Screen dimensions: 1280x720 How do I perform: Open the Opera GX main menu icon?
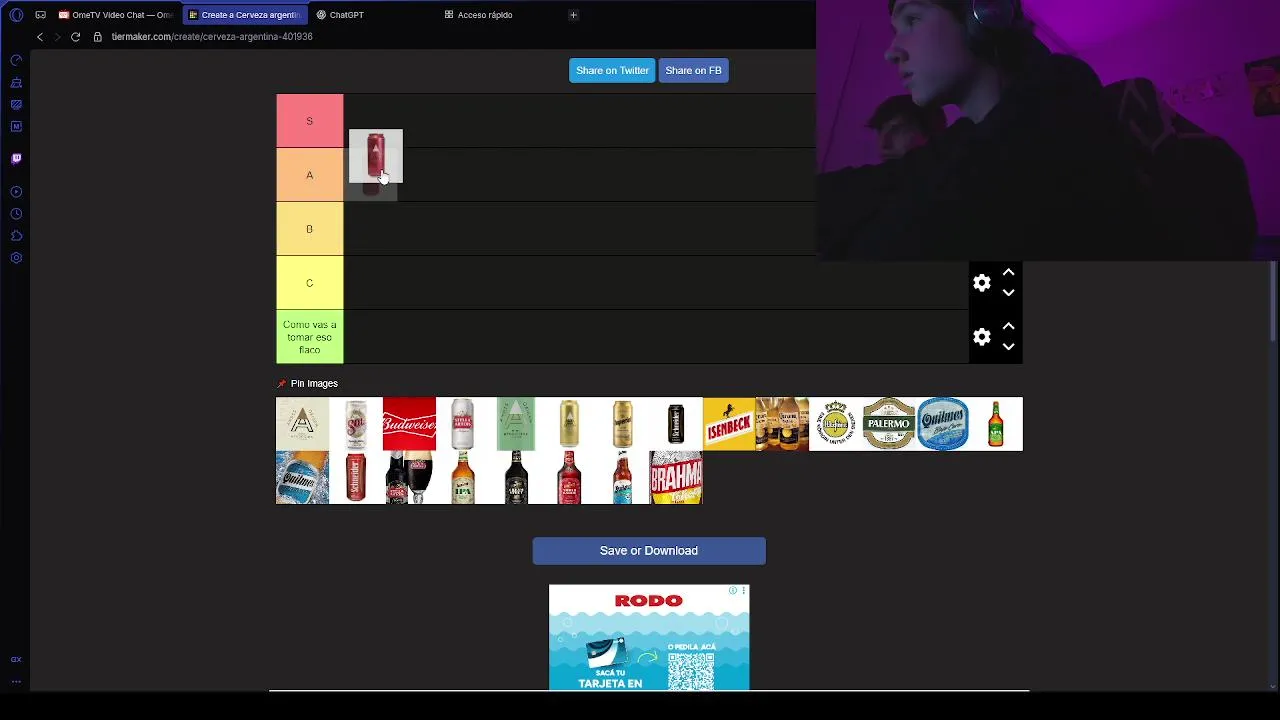pos(16,15)
